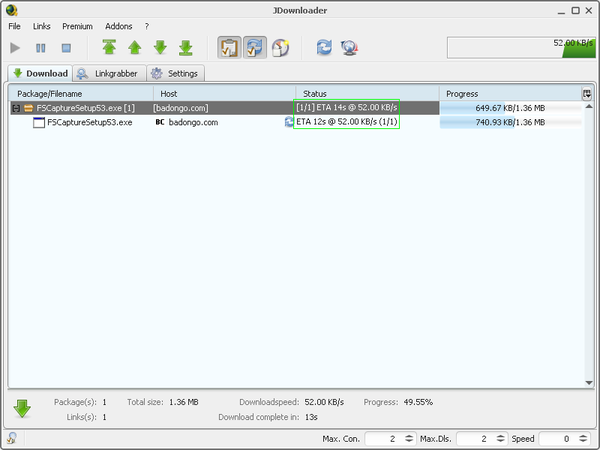This screenshot has width=600, height=450.
Task: Click the 649.67 KB/1.36 MB package progress bar
Action: pyautogui.click(x=510, y=108)
